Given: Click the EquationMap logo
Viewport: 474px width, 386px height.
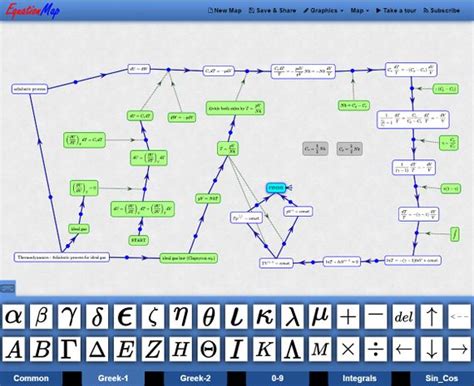Looking at the screenshot, I should (33, 10).
